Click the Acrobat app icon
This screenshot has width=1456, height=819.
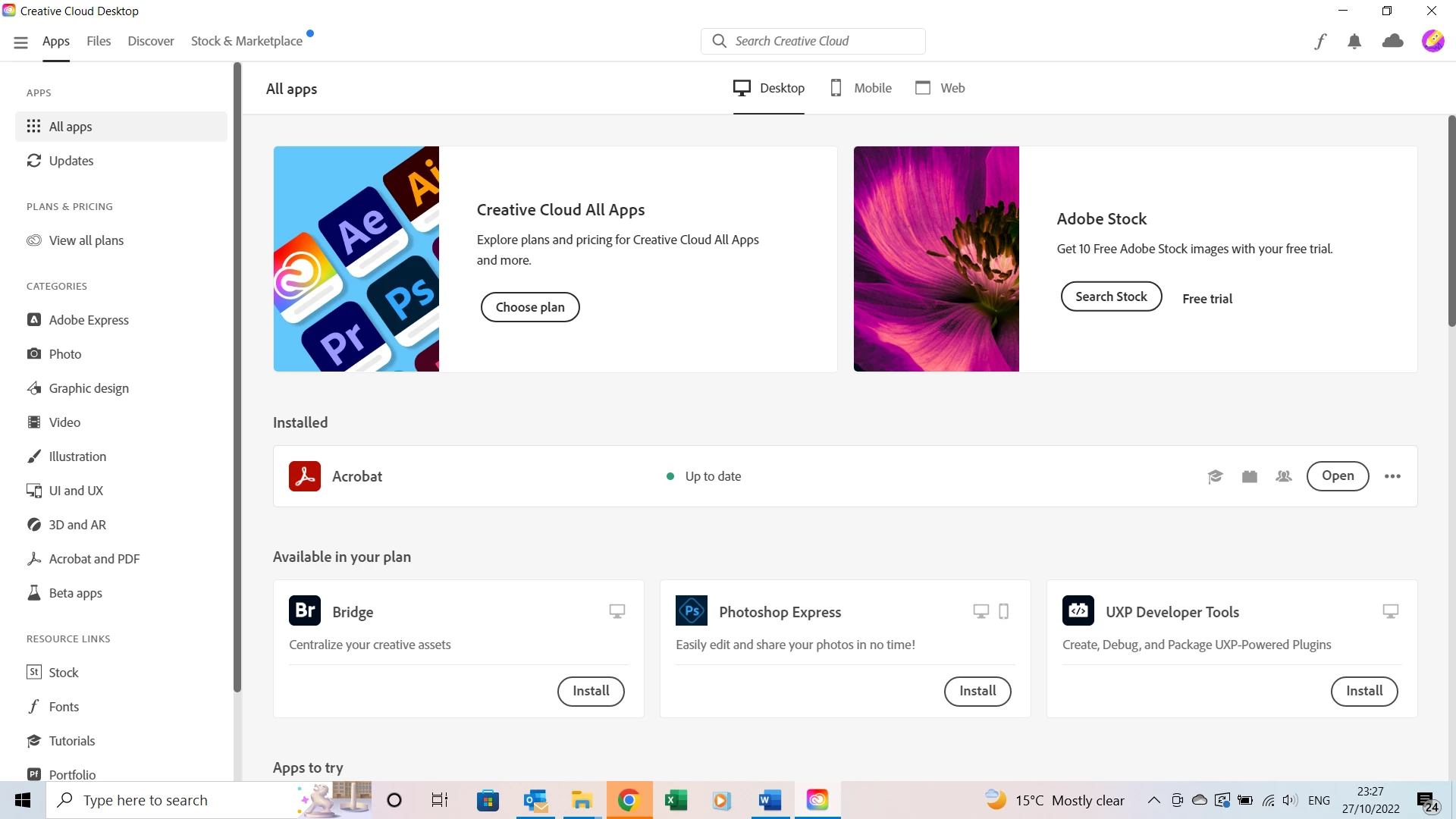tap(305, 476)
